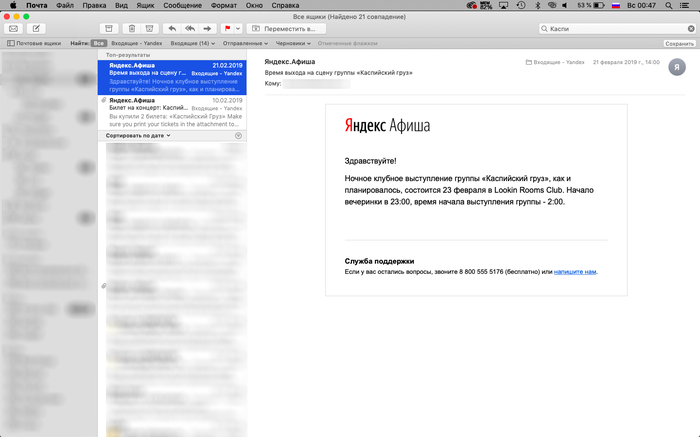
Task: Flag message with the red flag
Action: [228, 29]
